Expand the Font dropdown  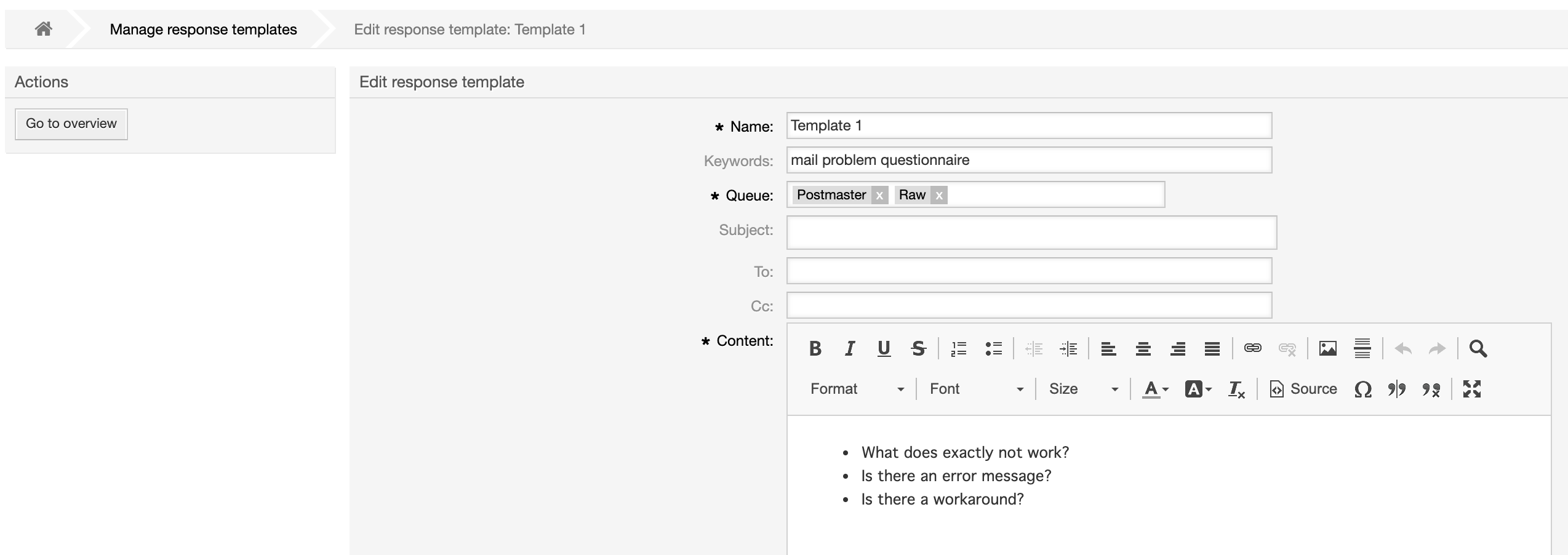975,389
